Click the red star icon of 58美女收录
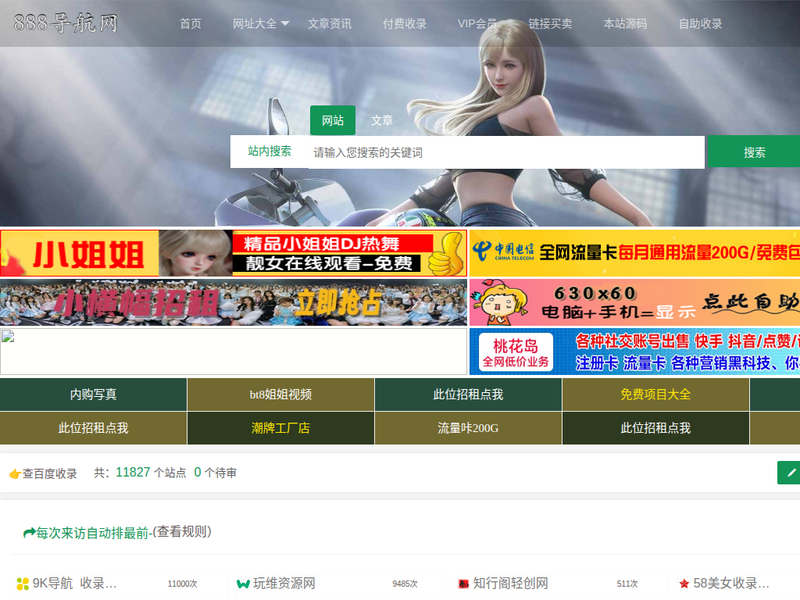Image resolution: width=800 pixels, height=600 pixels. pos(684,583)
